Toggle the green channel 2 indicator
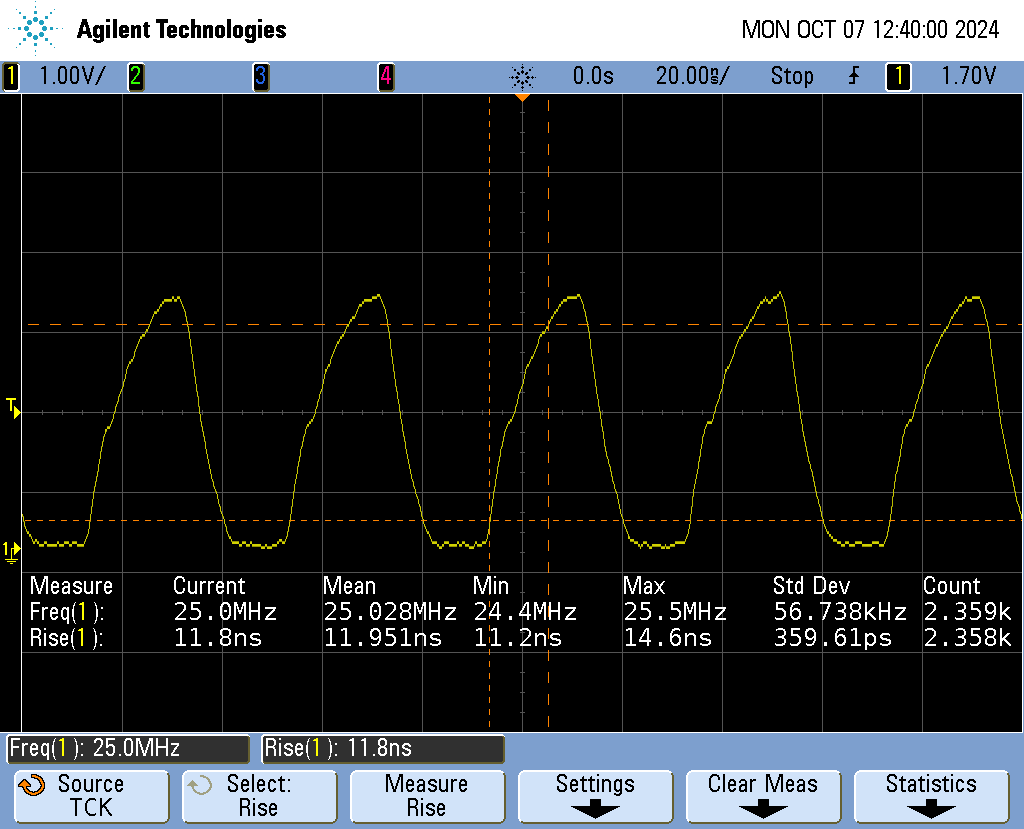 tap(135, 76)
